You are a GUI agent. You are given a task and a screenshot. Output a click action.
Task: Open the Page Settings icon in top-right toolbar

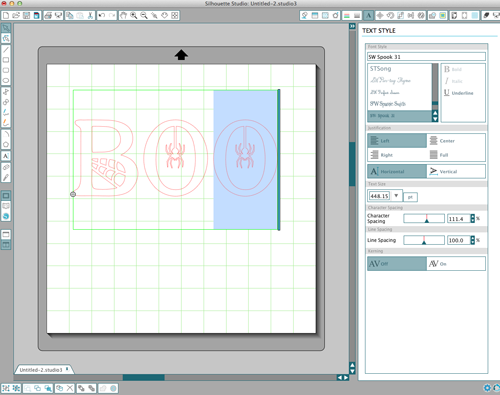tap(454, 15)
